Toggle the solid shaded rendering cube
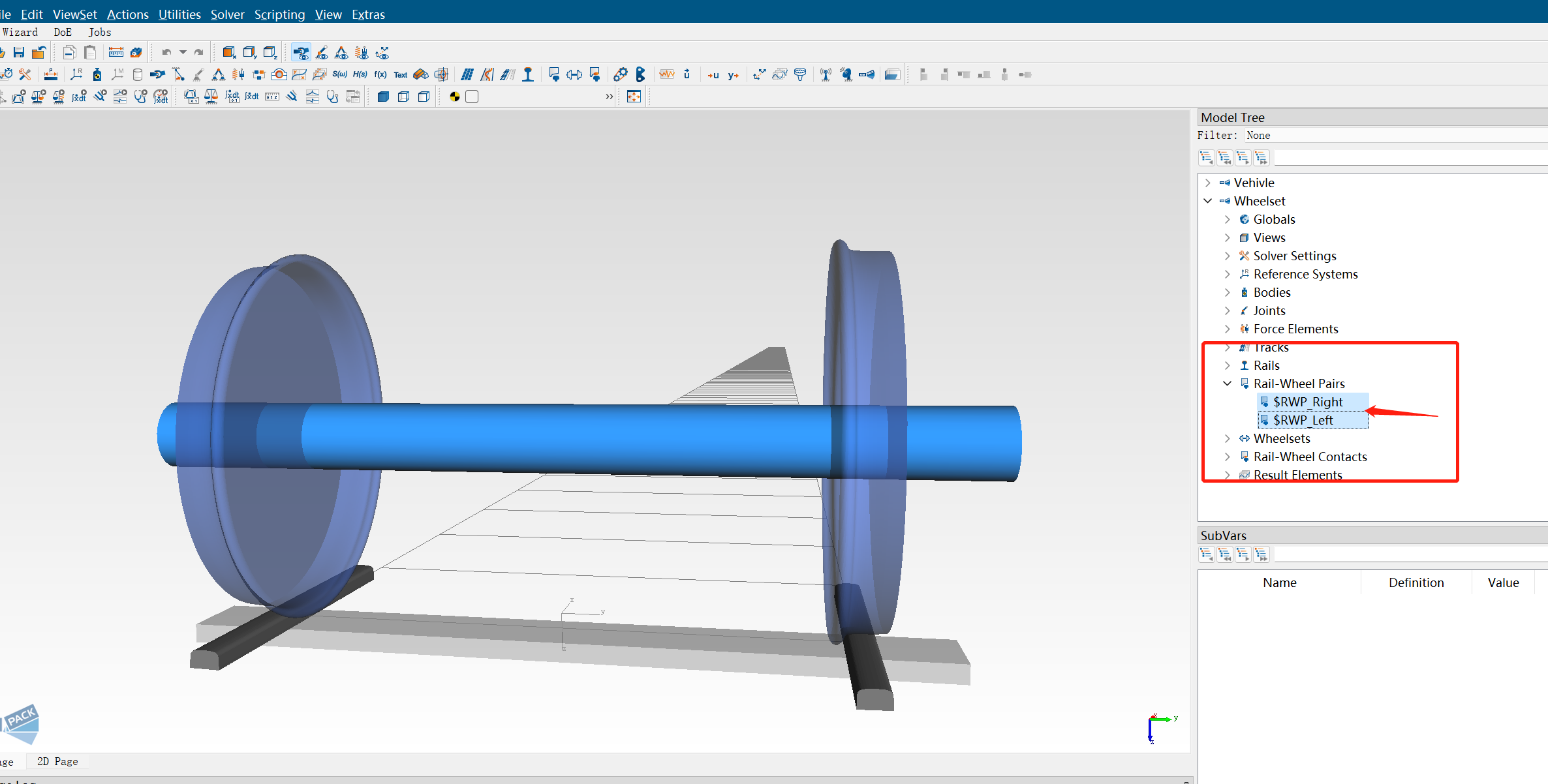 pyautogui.click(x=383, y=97)
